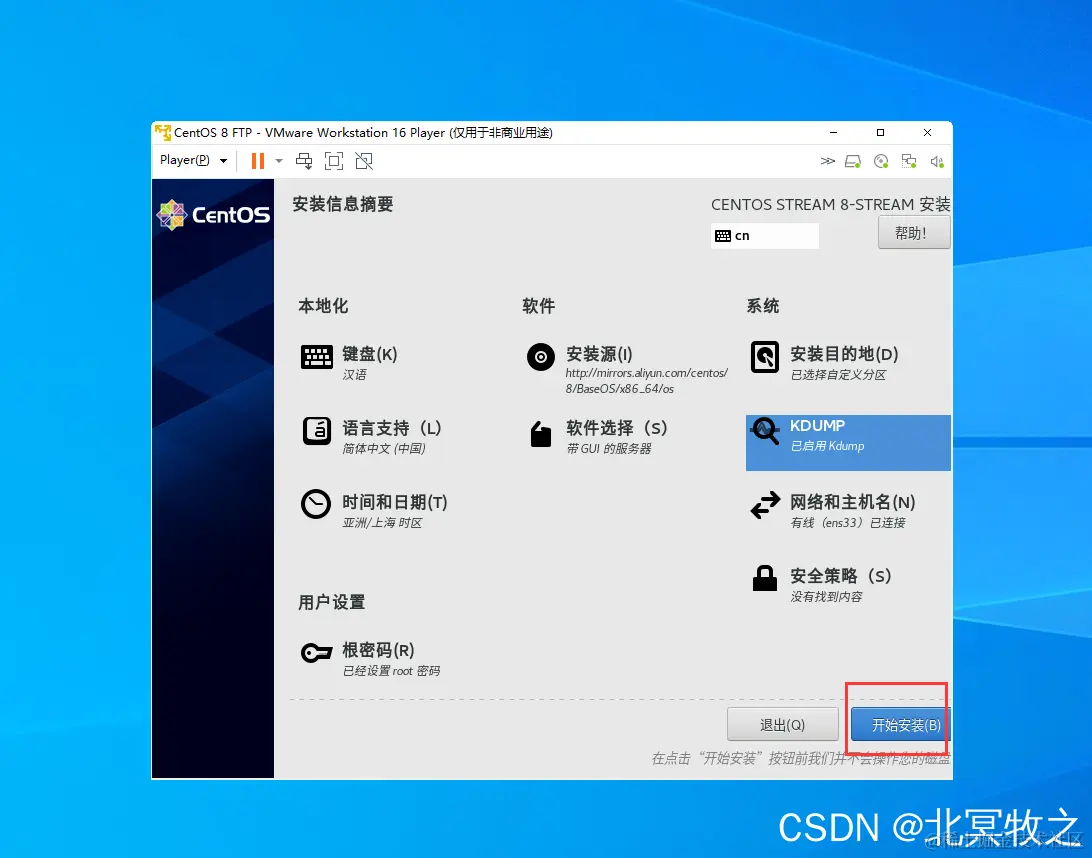Click the sound card device icon
This screenshot has height=858, width=1092.
pyautogui.click(x=937, y=162)
